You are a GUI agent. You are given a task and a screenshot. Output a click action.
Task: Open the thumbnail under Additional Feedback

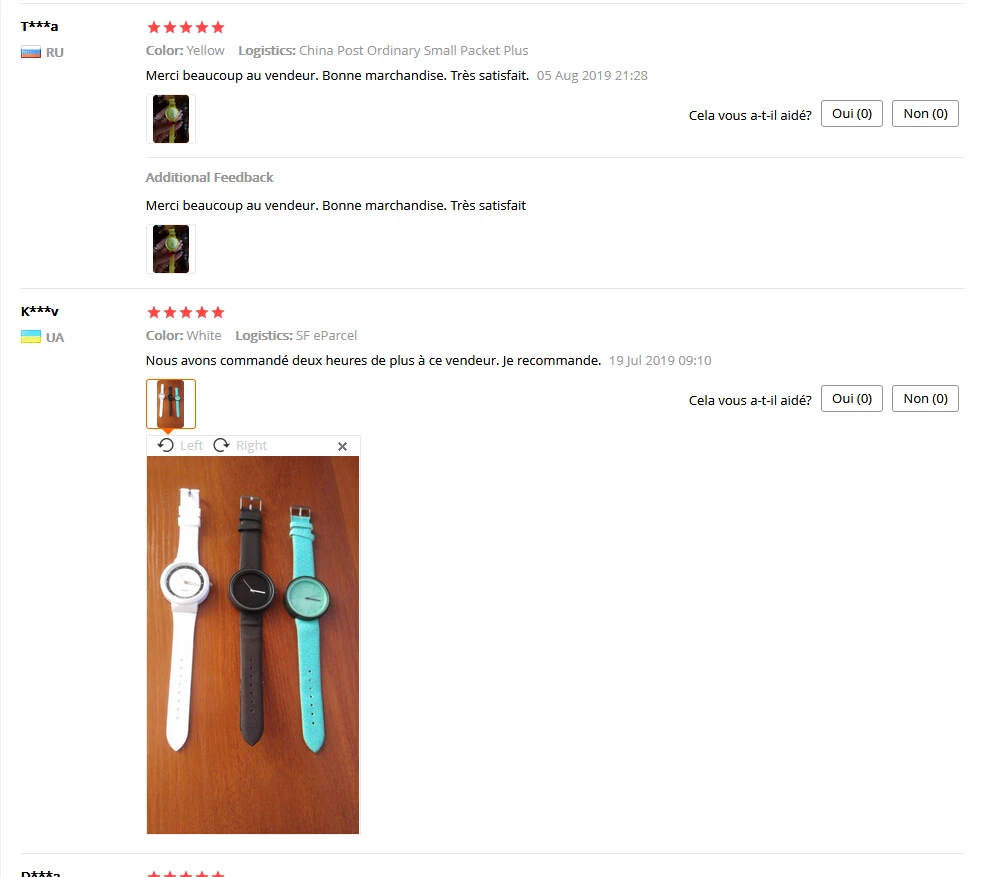(x=171, y=249)
